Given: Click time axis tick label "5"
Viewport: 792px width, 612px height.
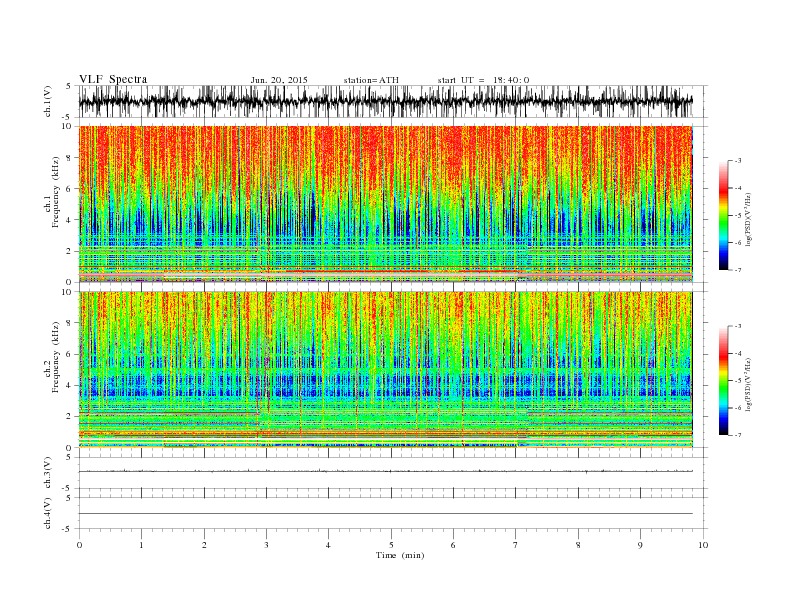Looking at the screenshot, I should (x=391, y=545).
